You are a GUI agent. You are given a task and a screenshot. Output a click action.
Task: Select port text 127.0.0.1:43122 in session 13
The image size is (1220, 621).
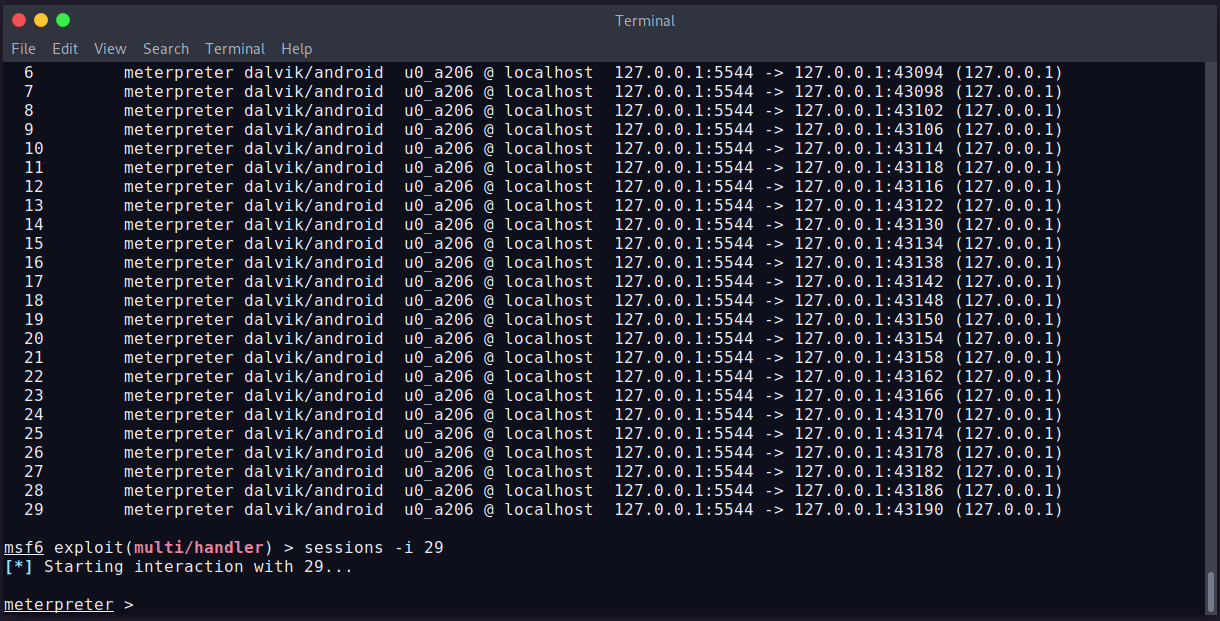click(869, 205)
